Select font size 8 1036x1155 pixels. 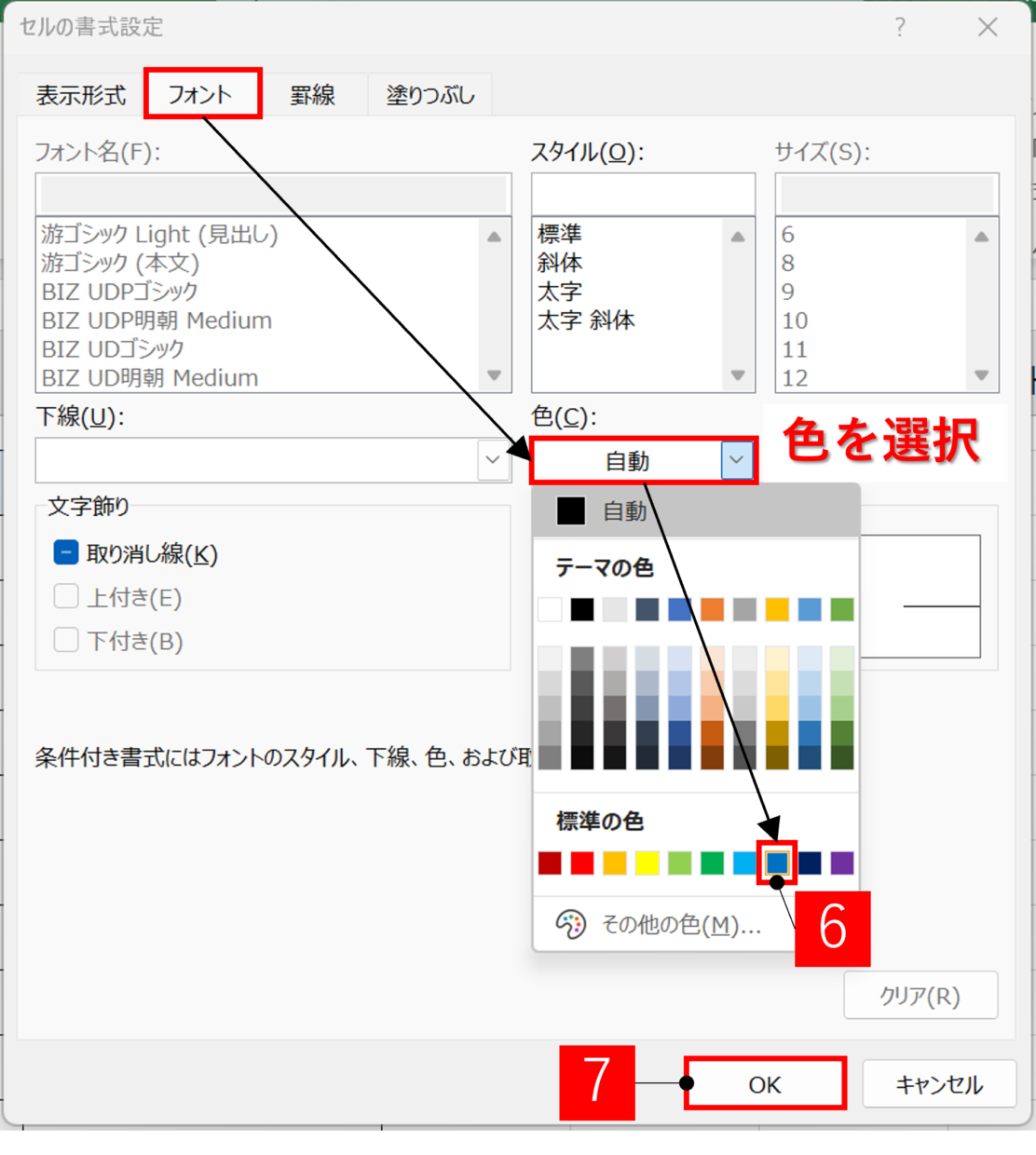(x=788, y=263)
